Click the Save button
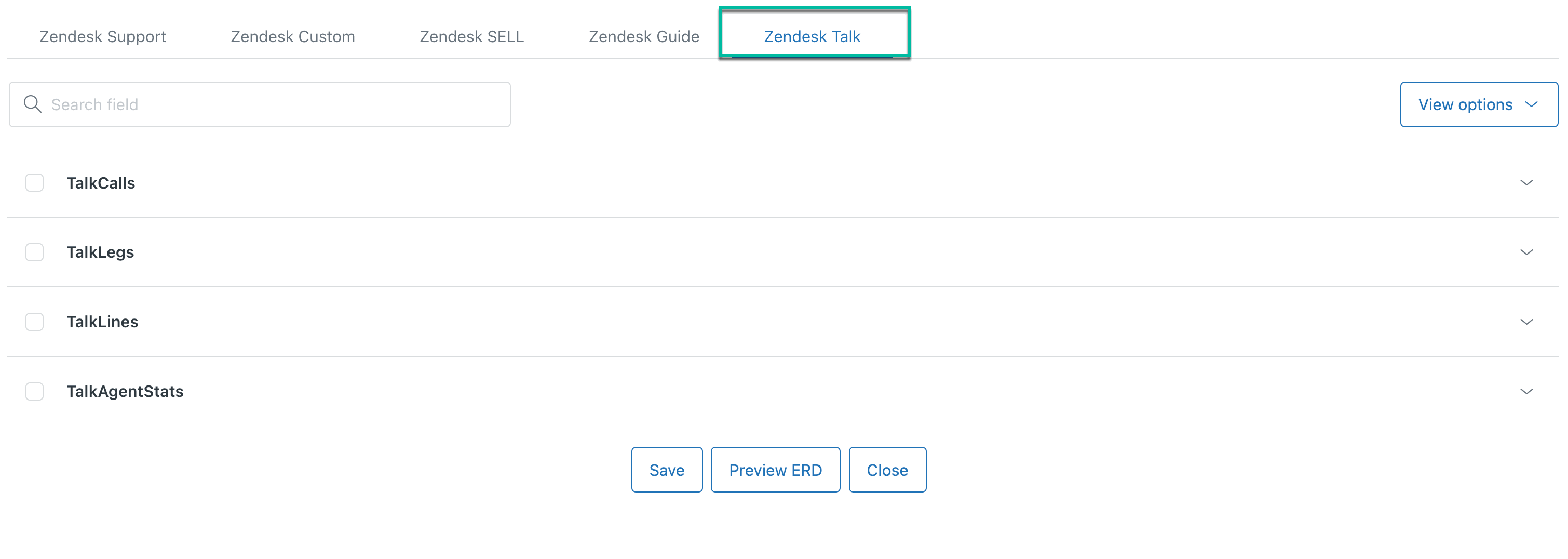The image size is (1568, 559). [667, 470]
